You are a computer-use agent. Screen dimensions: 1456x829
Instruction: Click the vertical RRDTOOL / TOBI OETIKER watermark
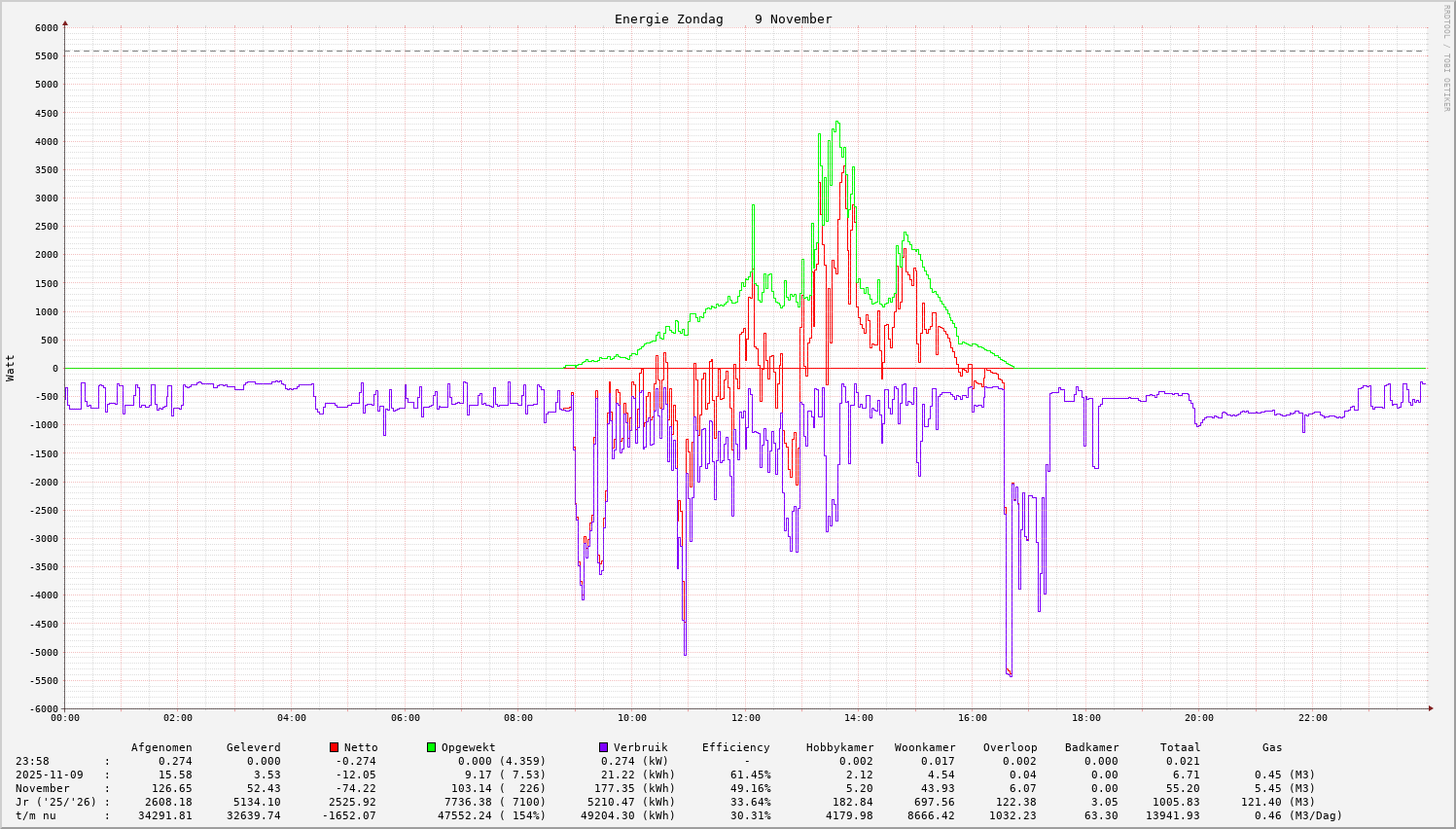pyautogui.click(x=1445, y=58)
